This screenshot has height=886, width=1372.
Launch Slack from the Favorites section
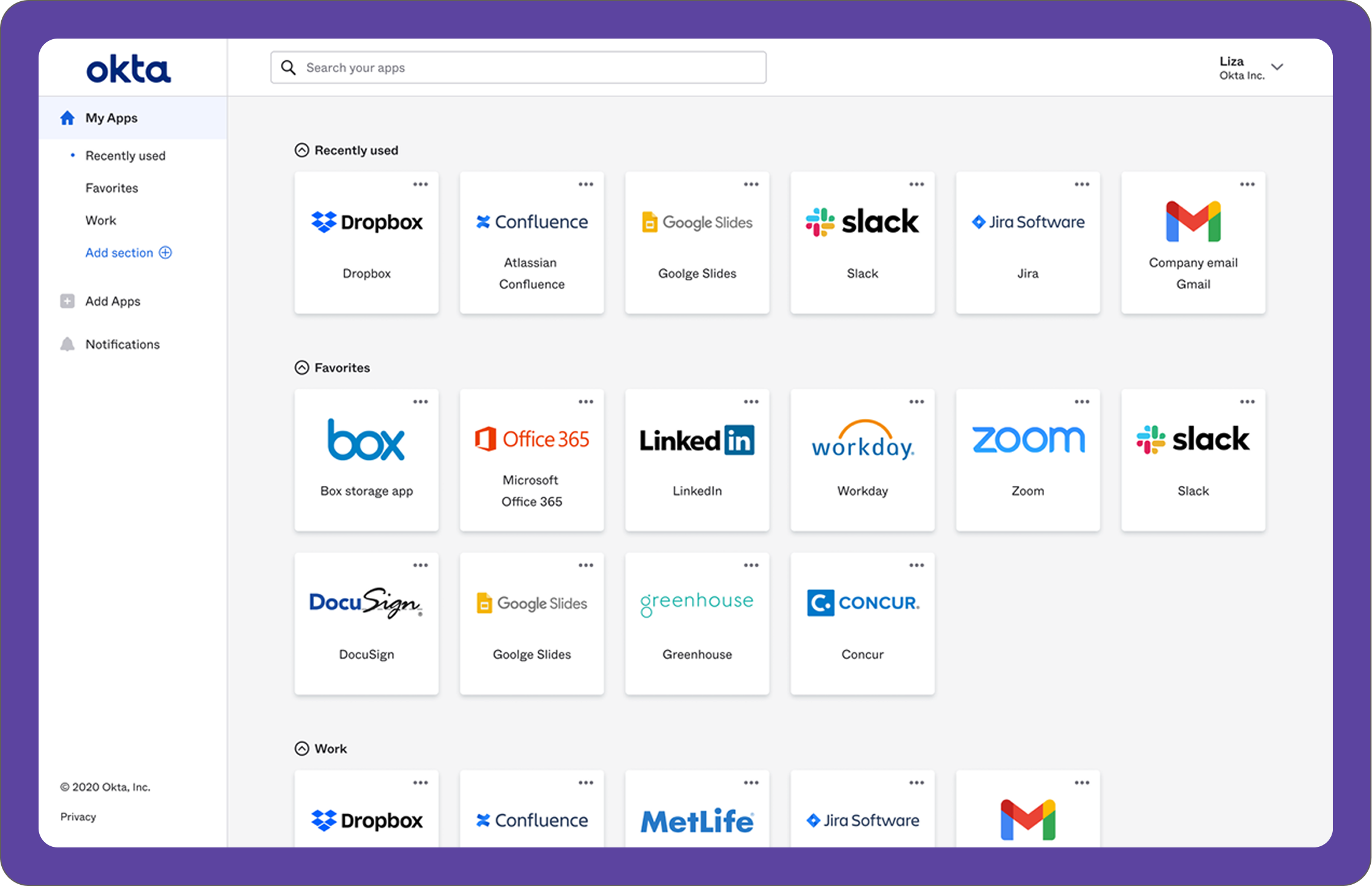pyautogui.click(x=1193, y=460)
